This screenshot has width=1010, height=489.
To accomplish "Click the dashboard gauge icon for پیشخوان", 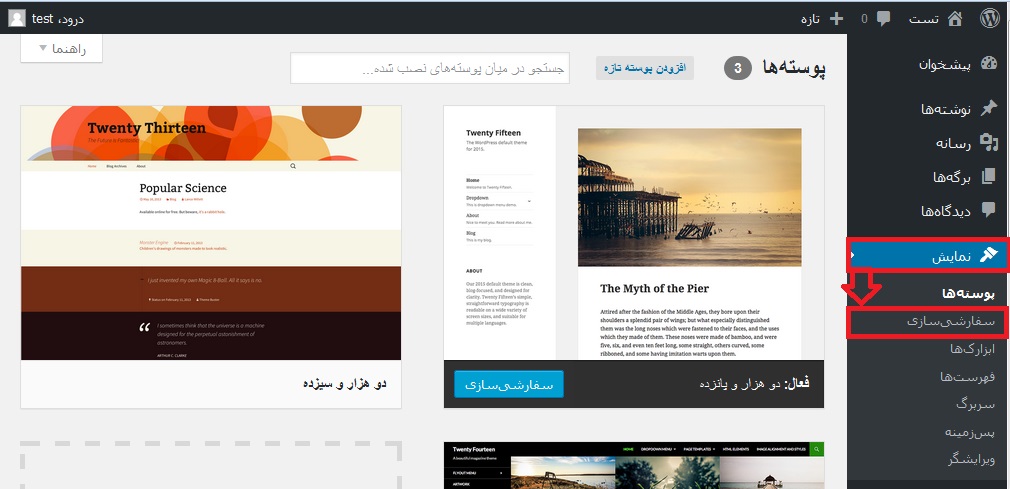I will coord(988,64).
